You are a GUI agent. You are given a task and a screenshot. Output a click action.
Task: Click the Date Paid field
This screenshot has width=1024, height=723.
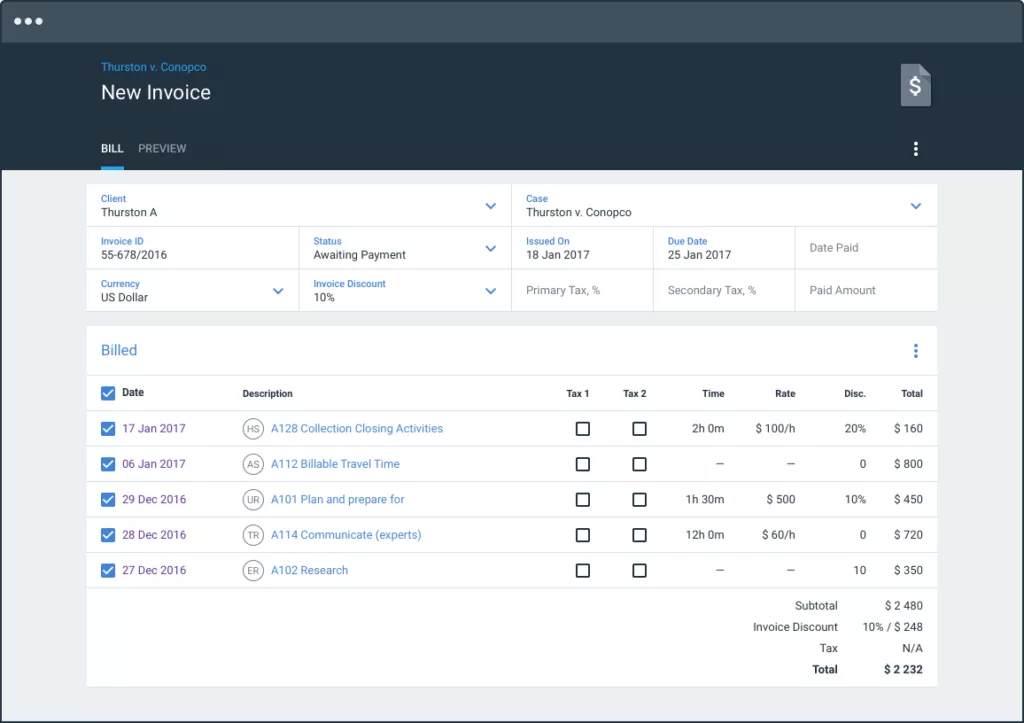pos(866,248)
